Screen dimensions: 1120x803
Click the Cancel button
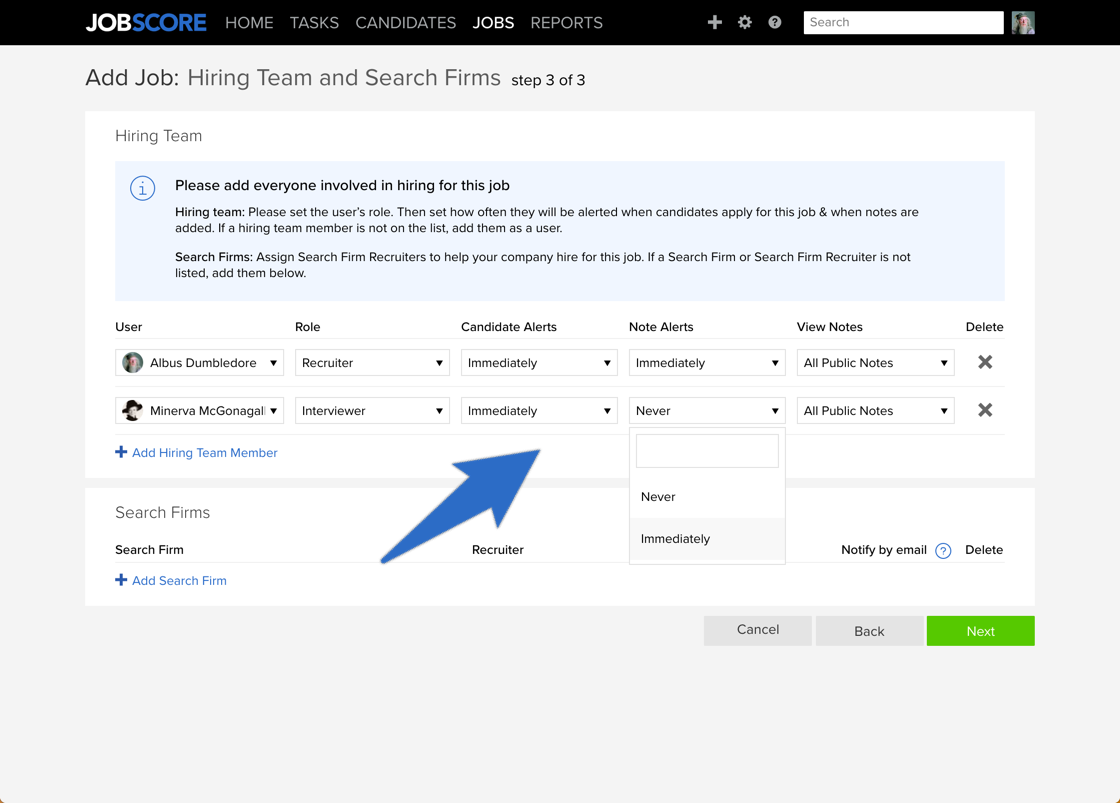click(x=757, y=630)
